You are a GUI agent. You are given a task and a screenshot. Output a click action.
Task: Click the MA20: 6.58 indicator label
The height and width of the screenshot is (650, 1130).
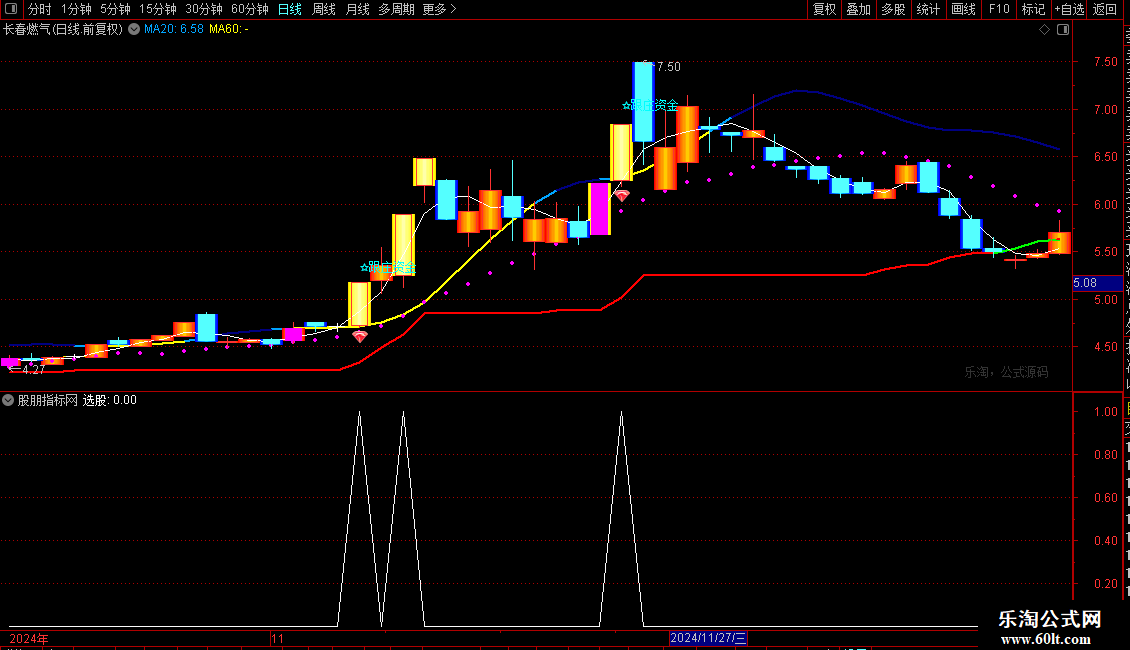click(x=174, y=29)
